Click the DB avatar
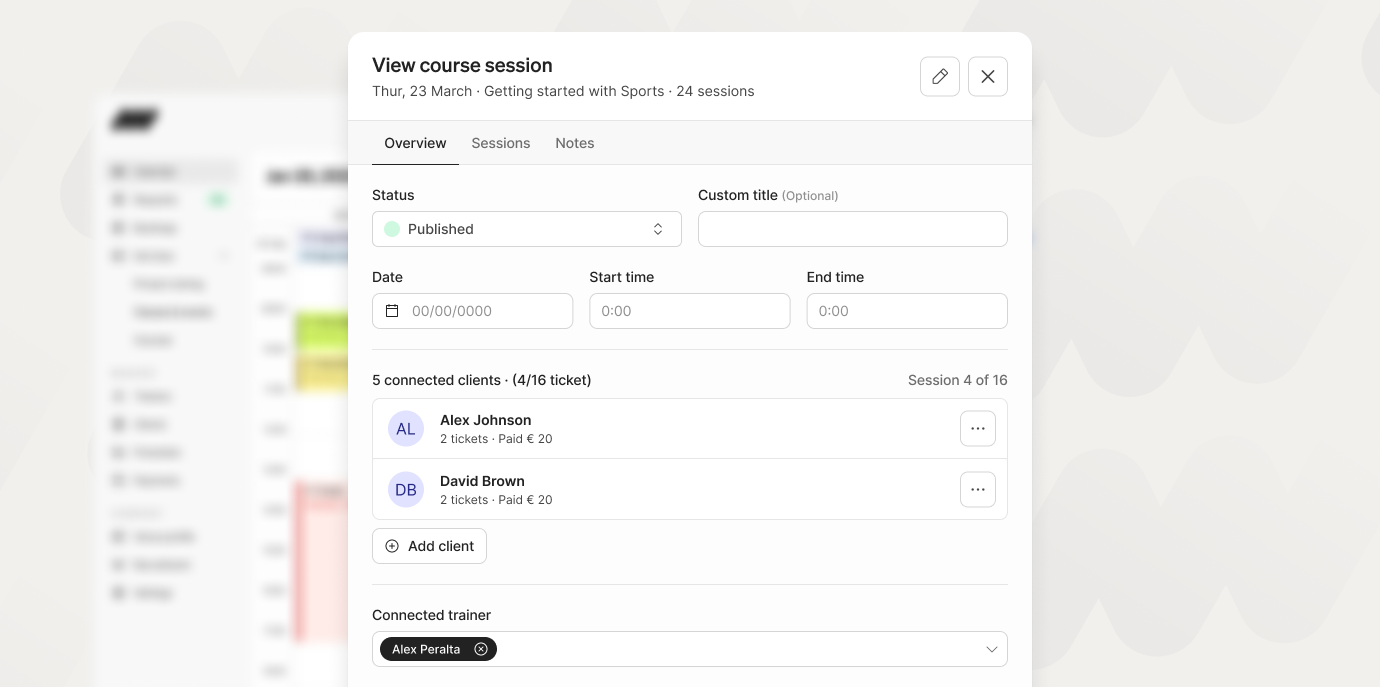The height and width of the screenshot is (687, 1380). (x=406, y=490)
